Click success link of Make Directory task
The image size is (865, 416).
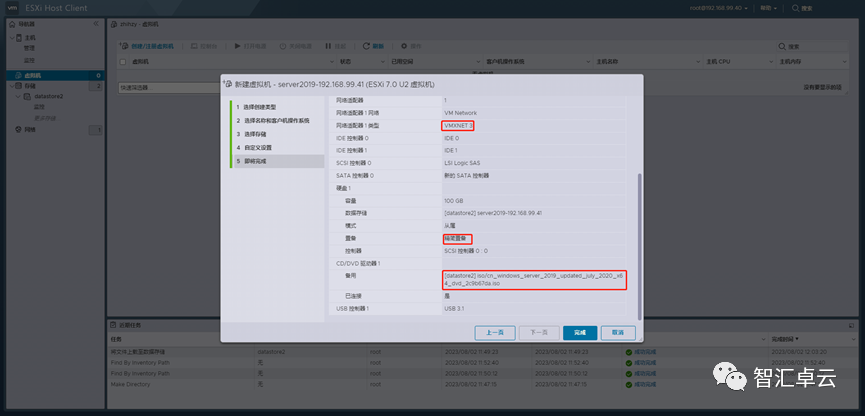(644, 384)
